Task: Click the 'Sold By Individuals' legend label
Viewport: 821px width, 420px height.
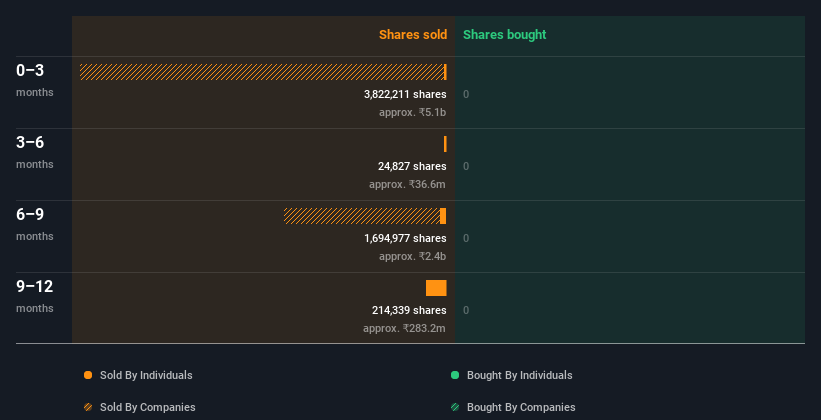Action: (146, 375)
